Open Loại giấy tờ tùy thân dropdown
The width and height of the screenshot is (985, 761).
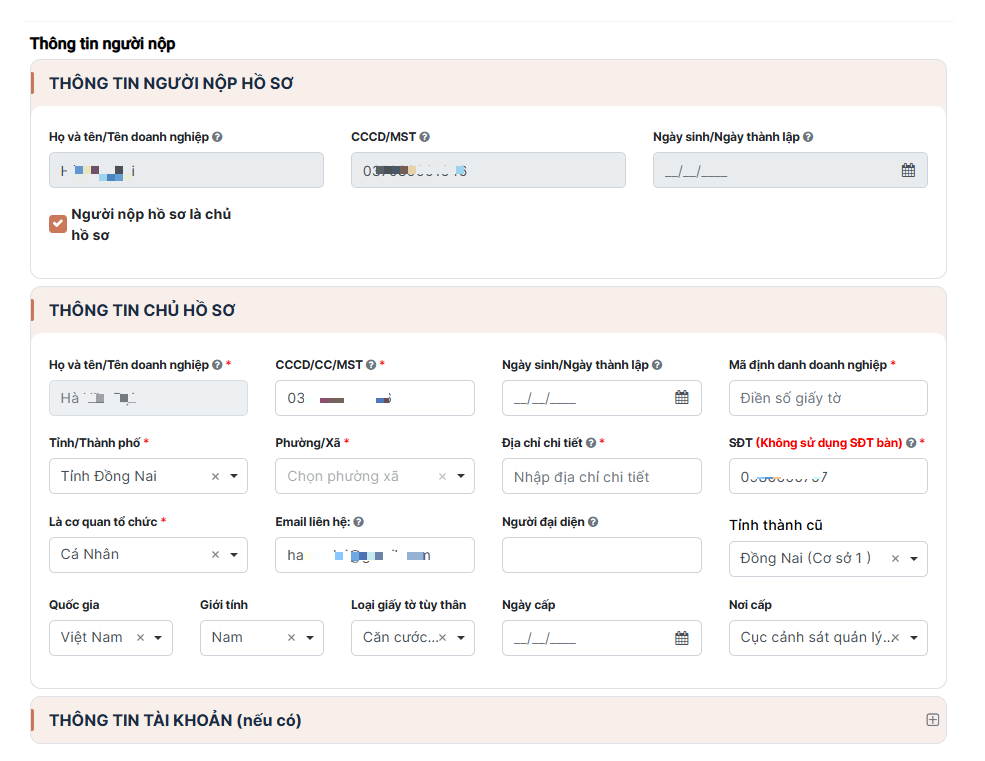tap(461, 638)
